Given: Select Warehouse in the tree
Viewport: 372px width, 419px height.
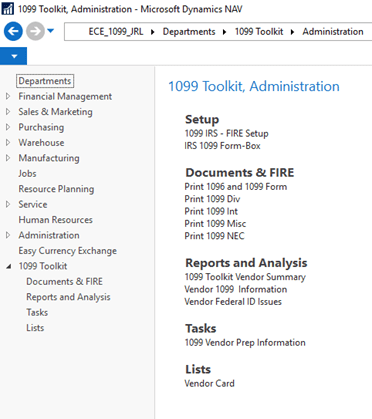Looking at the screenshot, I should (x=41, y=143).
